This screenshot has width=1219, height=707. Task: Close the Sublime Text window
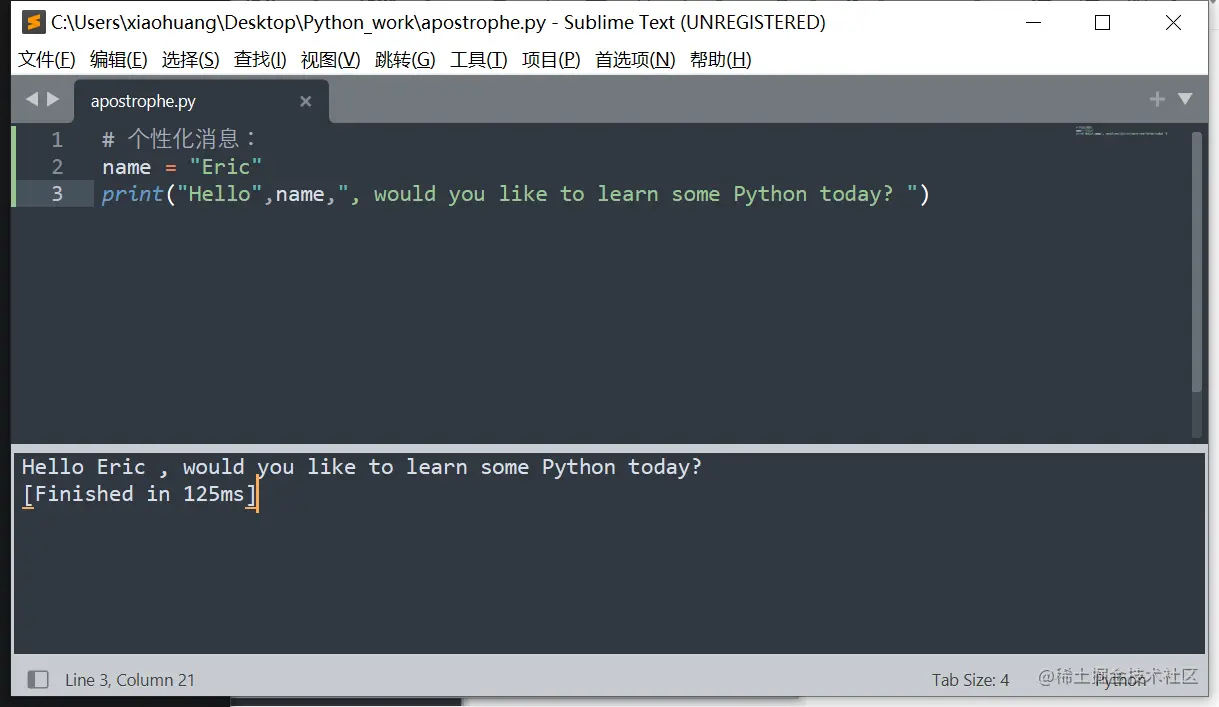pos(1173,22)
